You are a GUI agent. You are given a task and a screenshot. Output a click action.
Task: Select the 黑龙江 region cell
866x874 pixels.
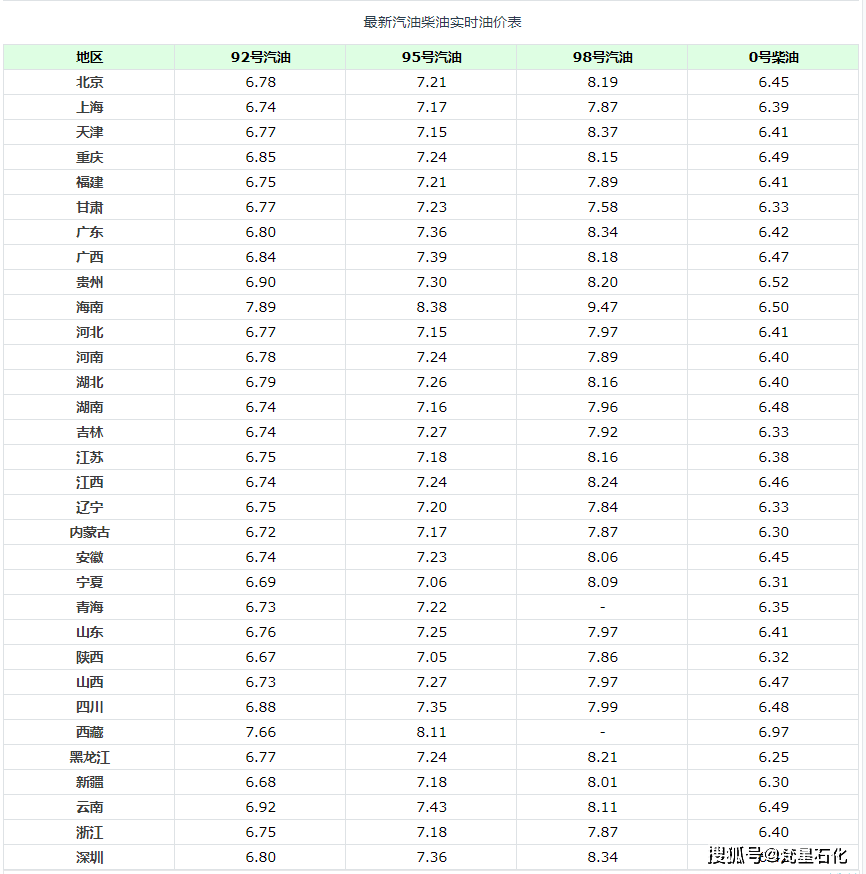click(89, 757)
